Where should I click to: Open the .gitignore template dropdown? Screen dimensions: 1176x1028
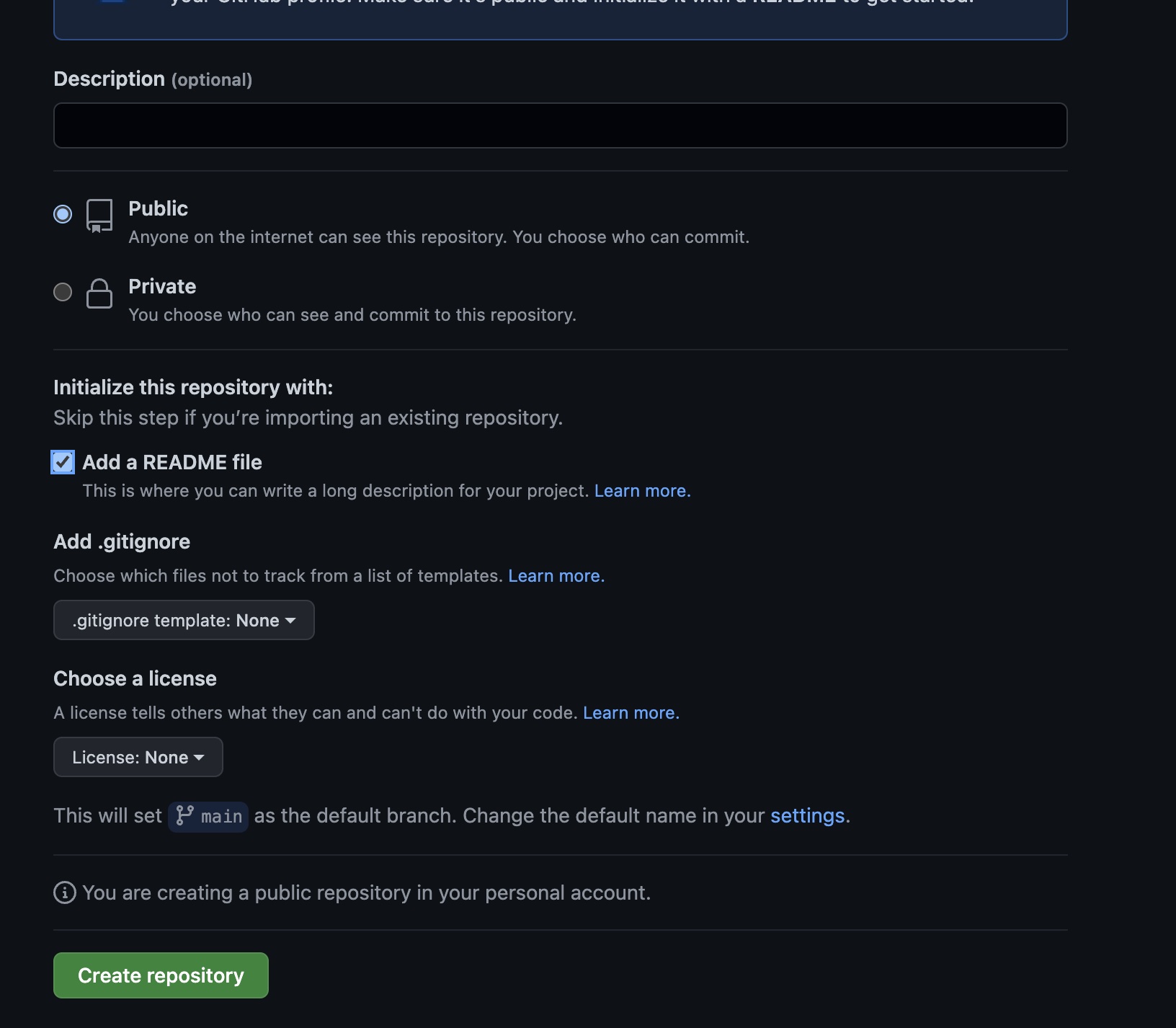(x=184, y=620)
